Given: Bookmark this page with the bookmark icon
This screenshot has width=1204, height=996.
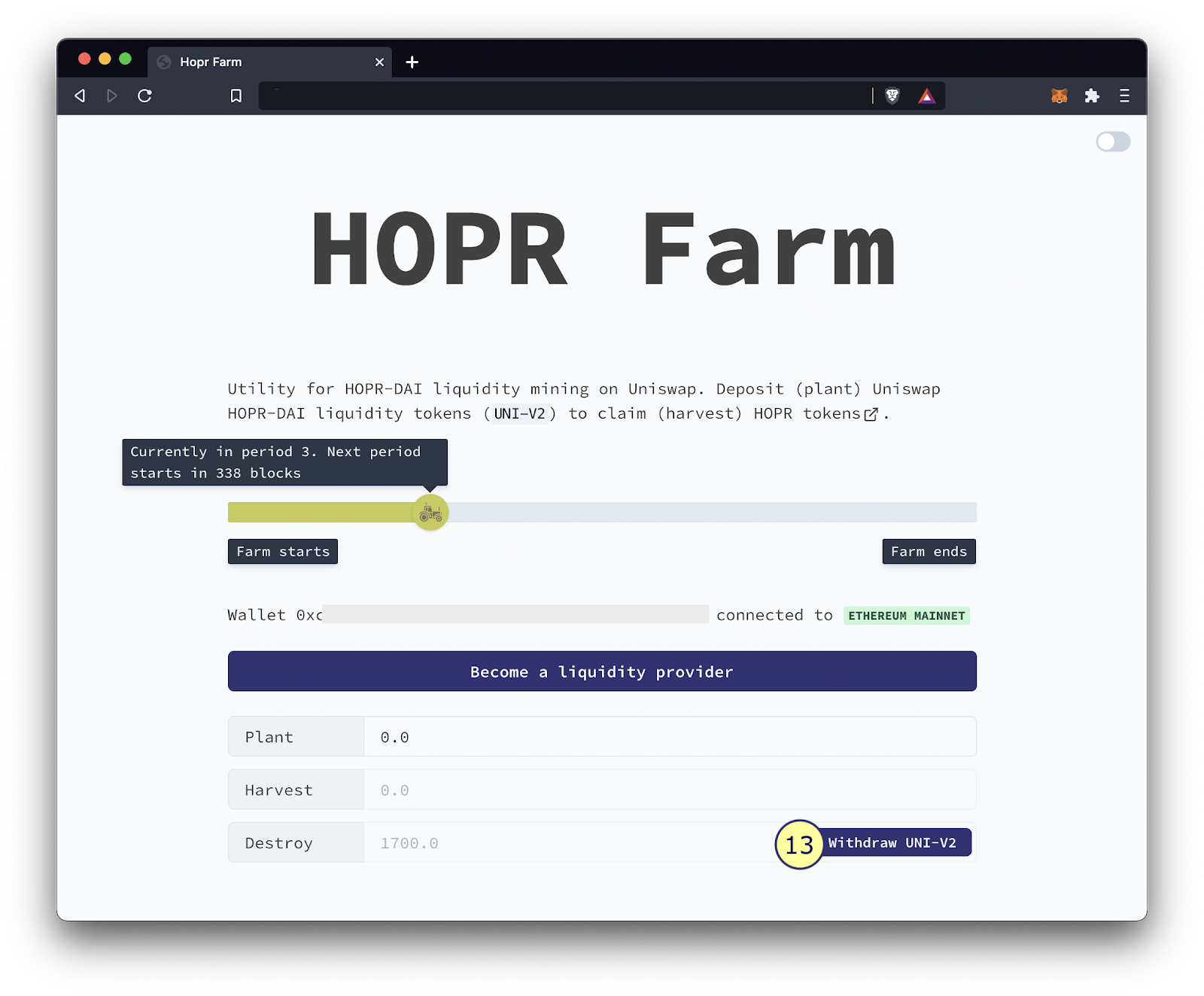Looking at the screenshot, I should pos(236,96).
